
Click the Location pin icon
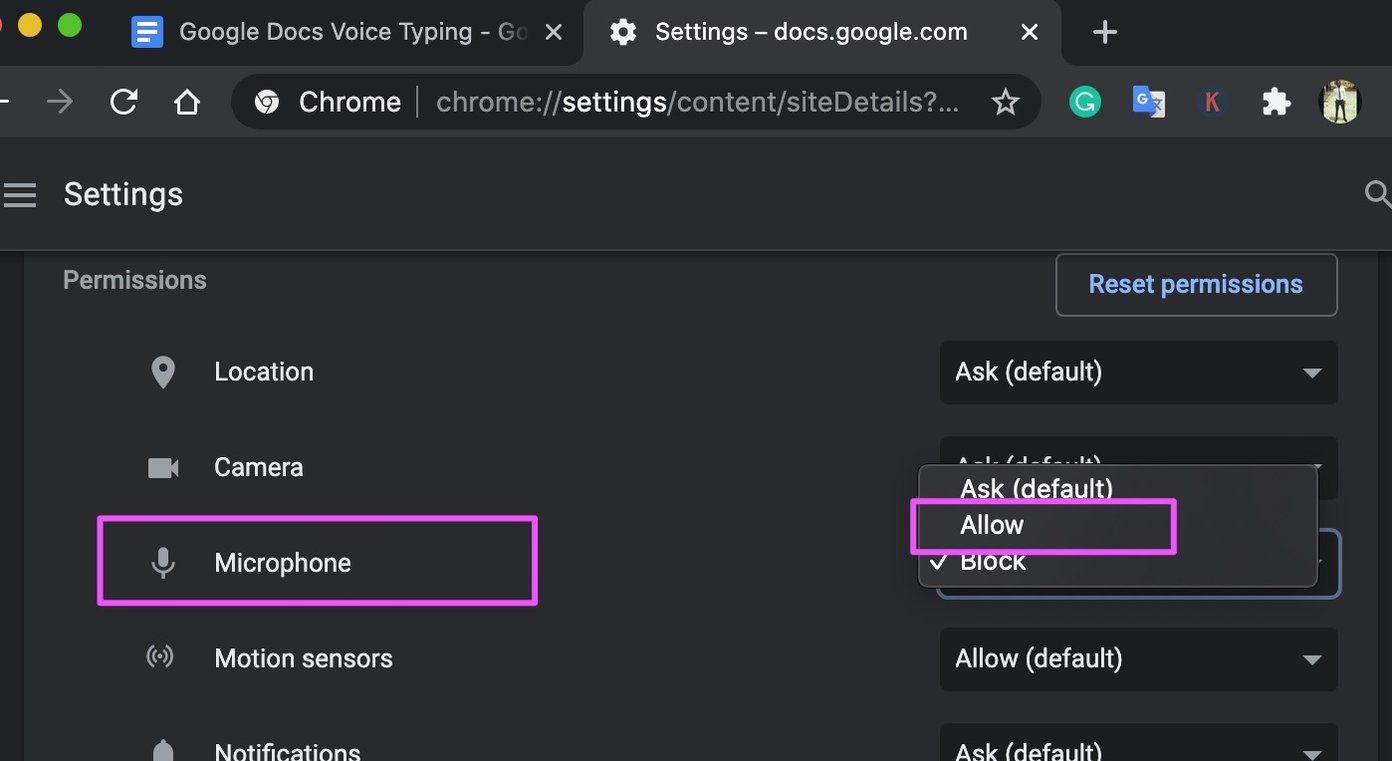coord(163,372)
